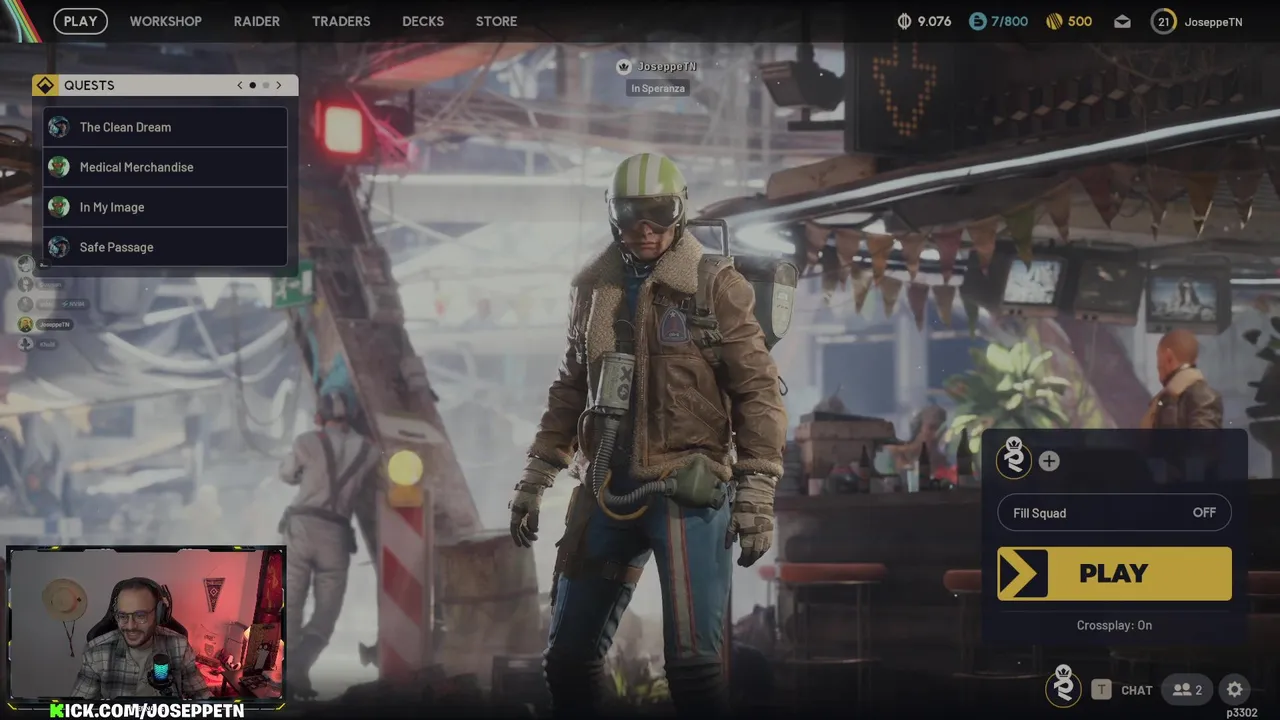The image size is (1280, 720).
Task: Click Medical Merchandise trader avatar icon
Action: pyautogui.click(x=59, y=167)
